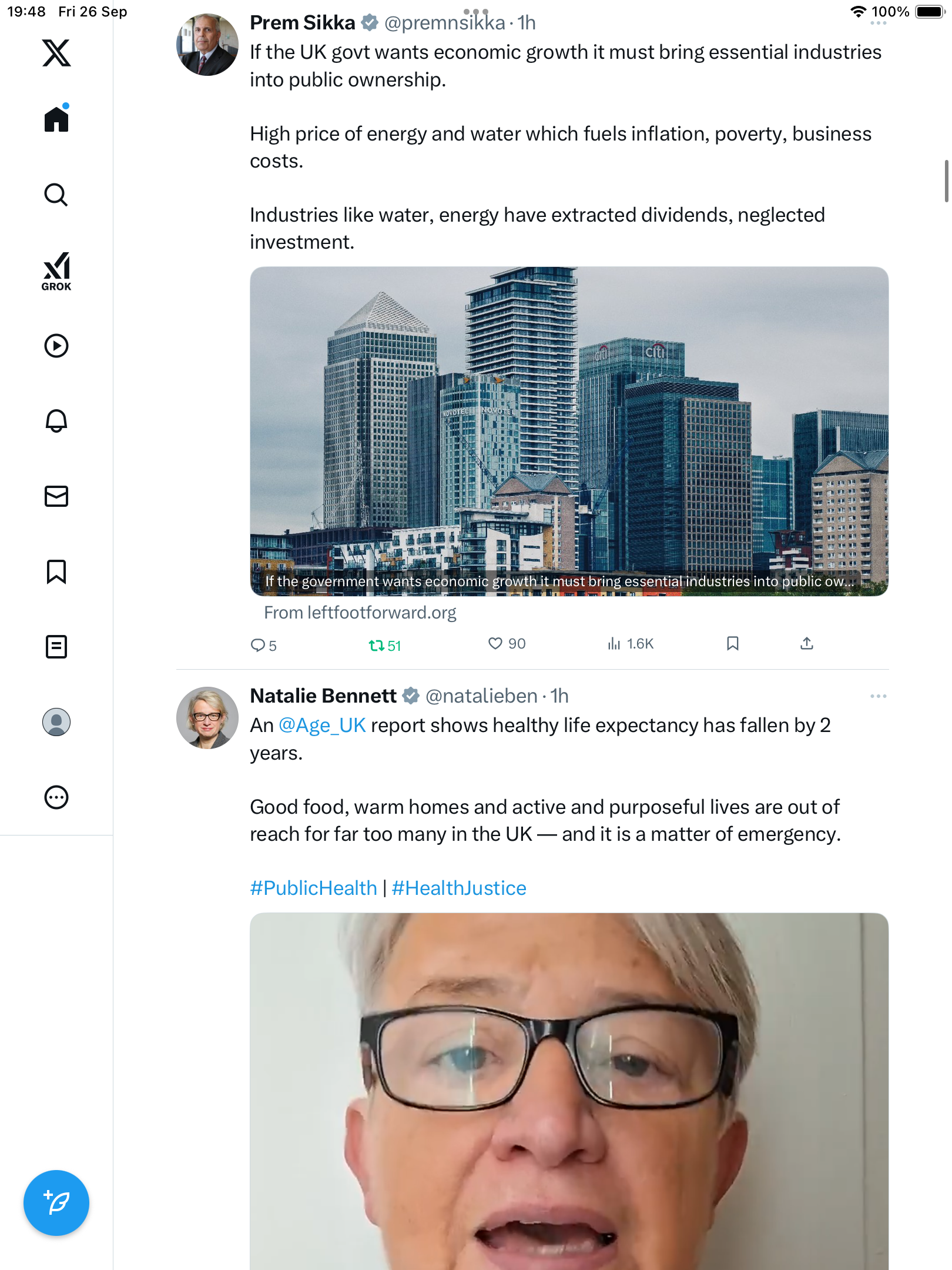Open the #PublicHealth hashtag
This screenshot has height=1270, width=952.
point(313,888)
